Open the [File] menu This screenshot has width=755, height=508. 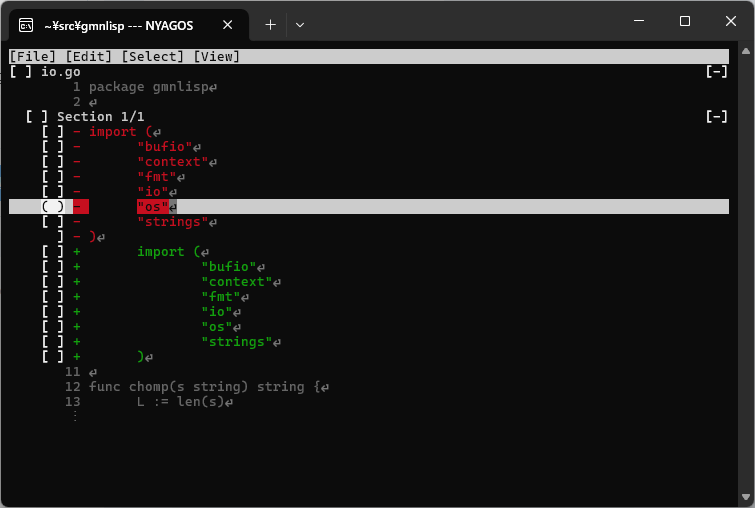click(33, 56)
